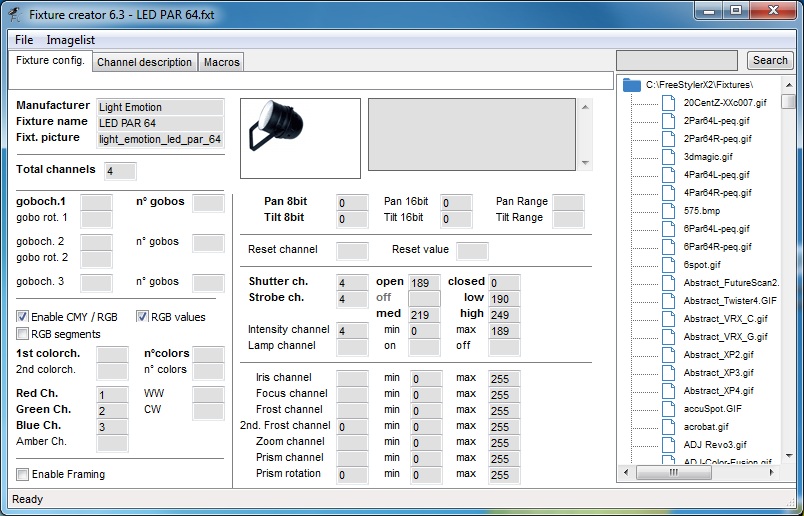Check the Enable Framing option
The image size is (804, 516).
(x=23, y=474)
